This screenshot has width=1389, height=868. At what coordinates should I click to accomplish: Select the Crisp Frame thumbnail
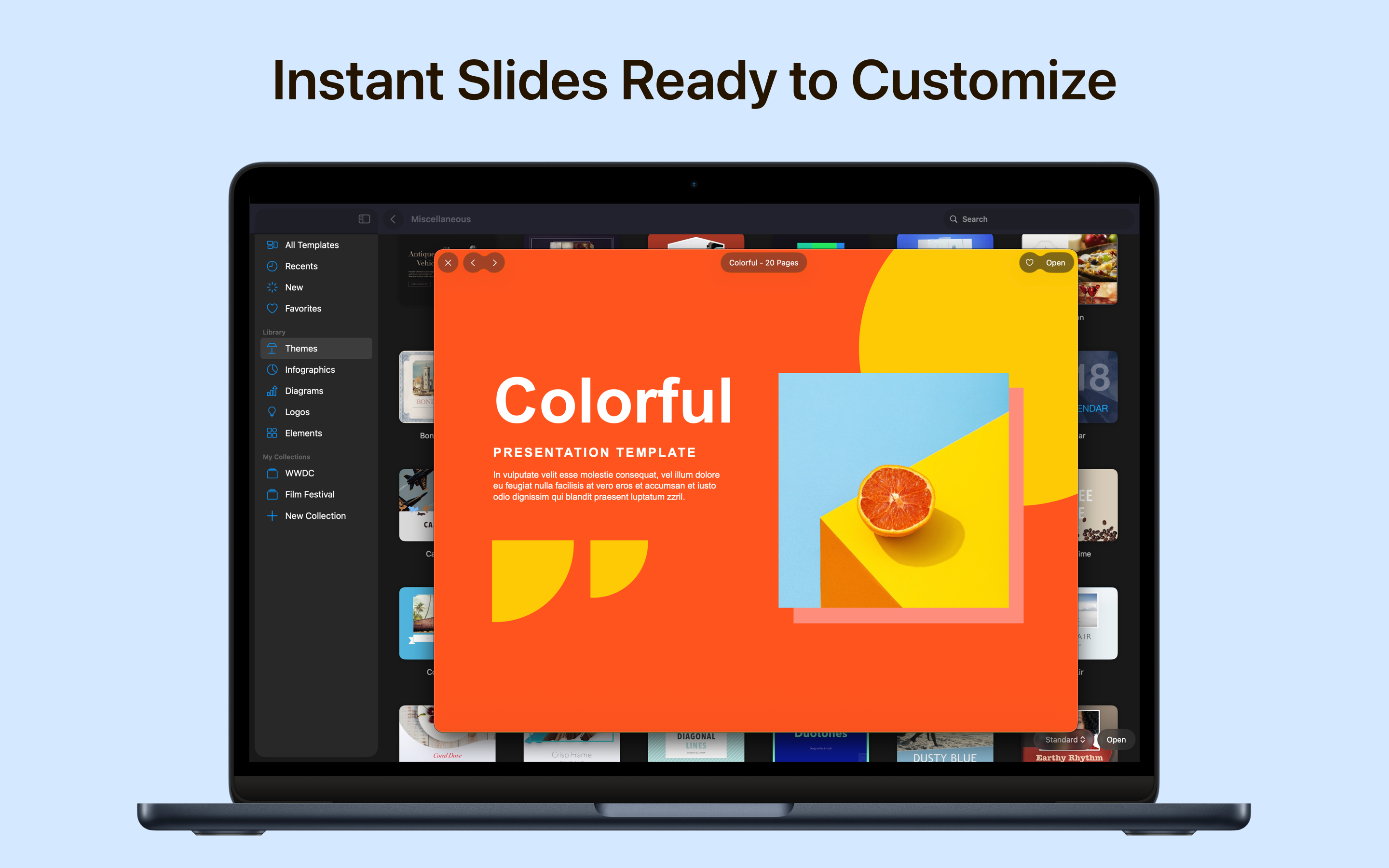571,747
